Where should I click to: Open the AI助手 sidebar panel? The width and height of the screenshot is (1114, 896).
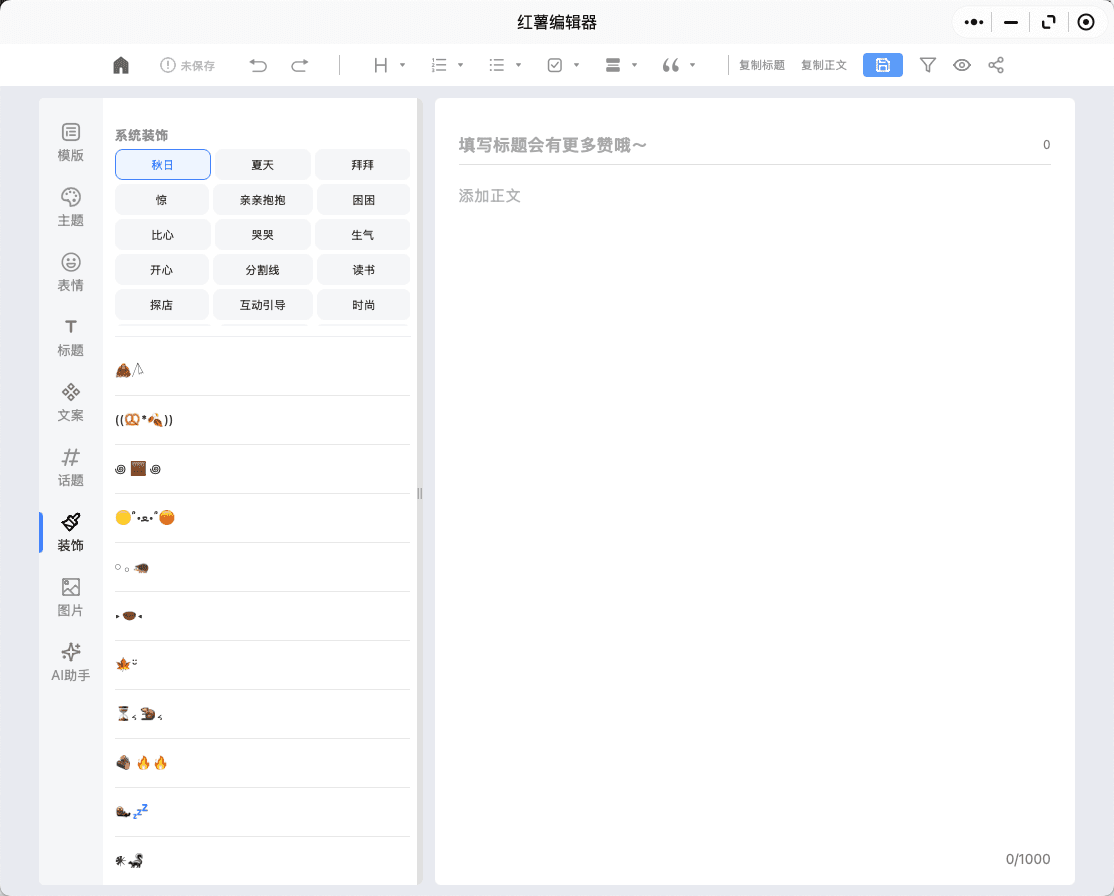pyautogui.click(x=71, y=662)
